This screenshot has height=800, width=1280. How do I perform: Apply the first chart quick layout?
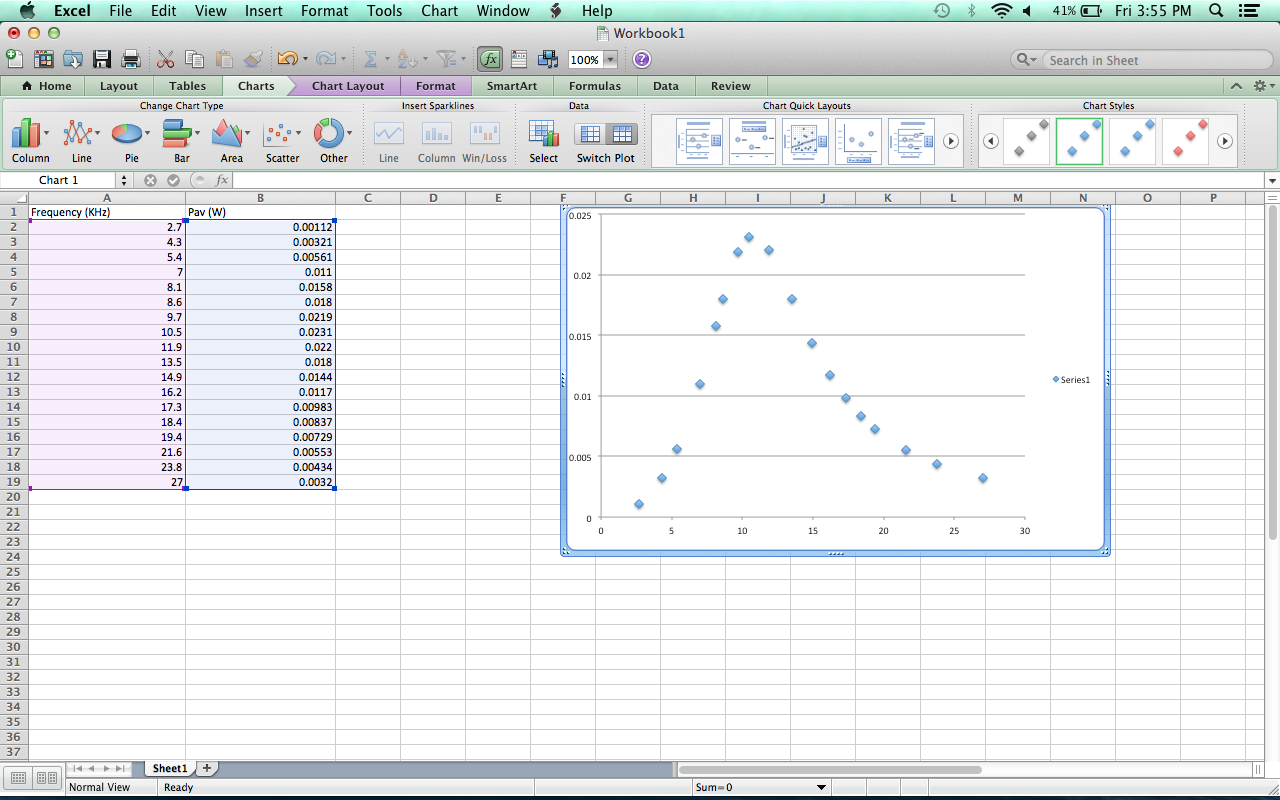(x=699, y=141)
